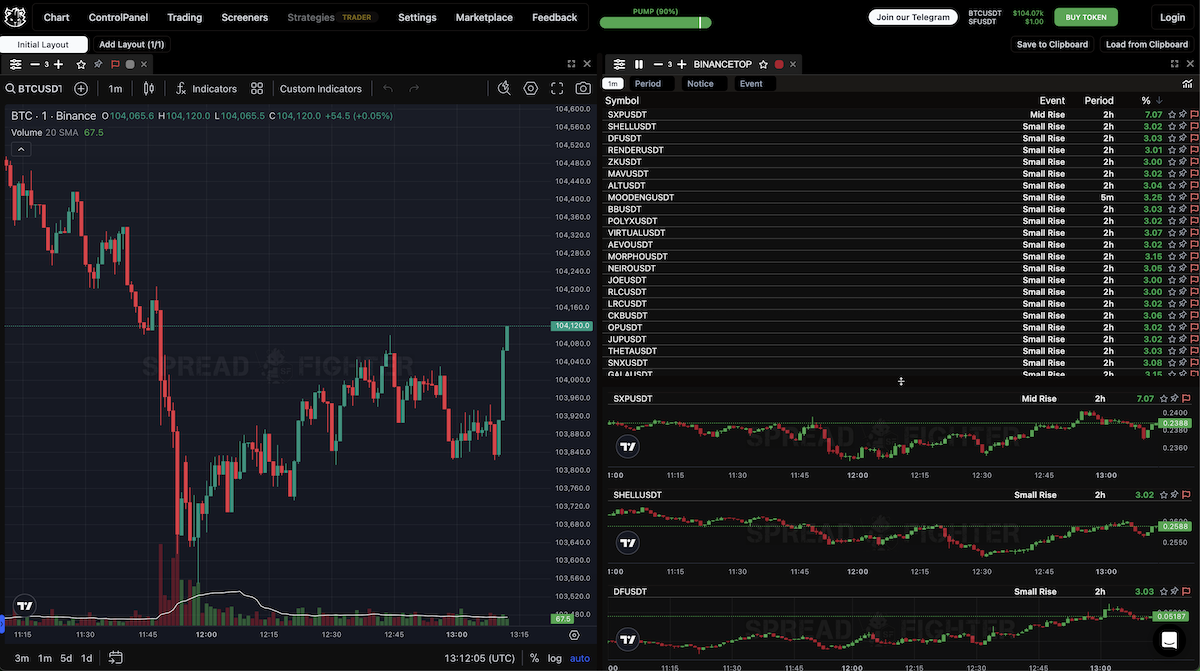This screenshot has height=671, width=1200.
Task: Click the TradingView logo on the SXPUSDT mini chart
Action: (x=628, y=447)
